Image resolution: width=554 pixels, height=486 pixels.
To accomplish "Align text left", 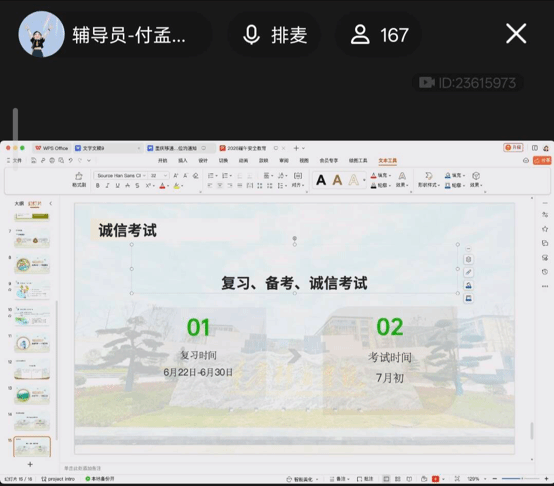I will [210, 185].
